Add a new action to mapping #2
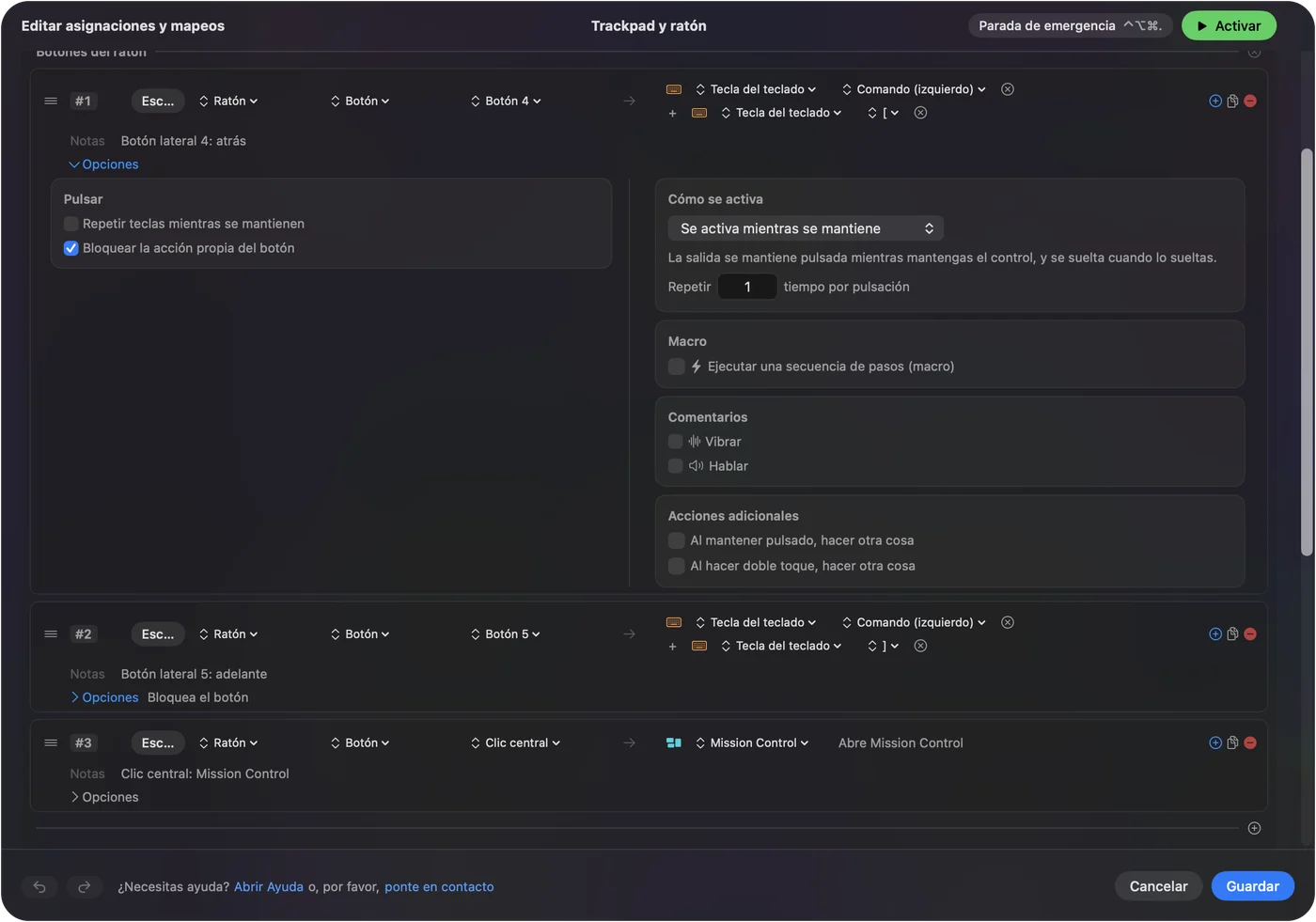The height and width of the screenshot is (922, 1316). click(1215, 634)
